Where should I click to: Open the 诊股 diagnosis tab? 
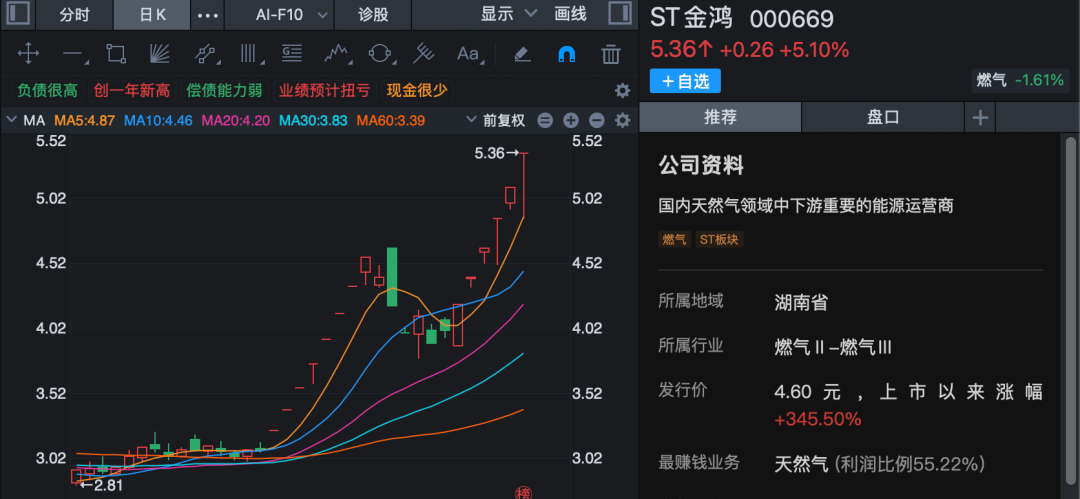click(373, 14)
